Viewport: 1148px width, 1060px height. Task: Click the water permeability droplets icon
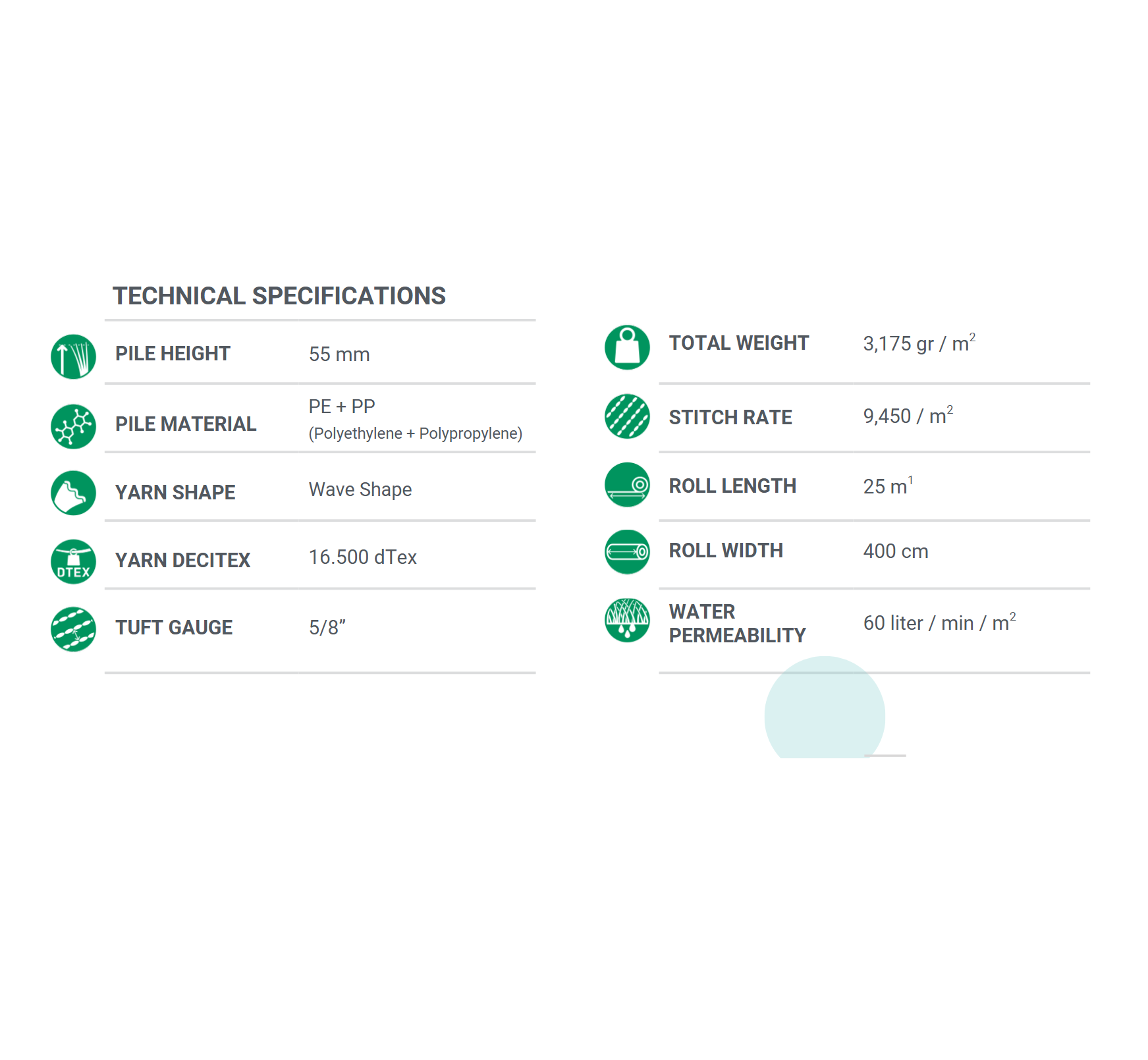[x=627, y=620]
